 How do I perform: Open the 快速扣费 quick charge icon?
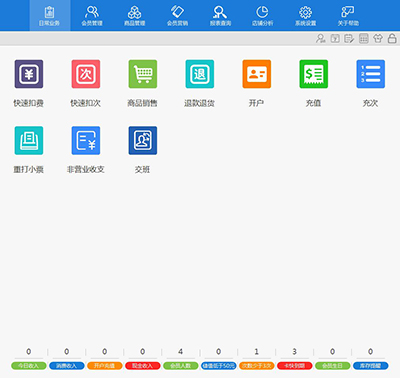(29, 74)
